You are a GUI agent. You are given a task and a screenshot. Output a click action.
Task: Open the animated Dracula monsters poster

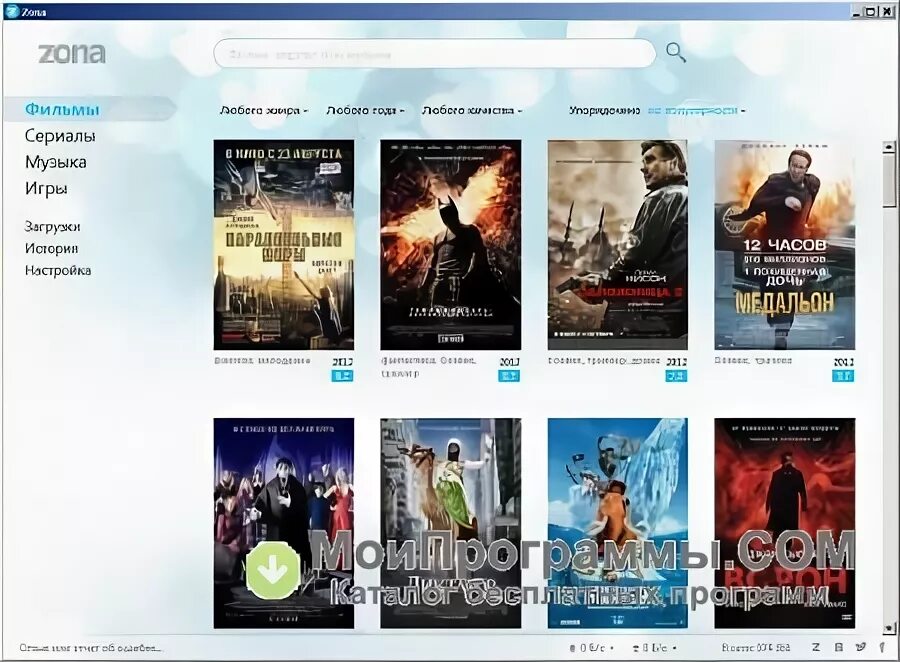pos(284,523)
